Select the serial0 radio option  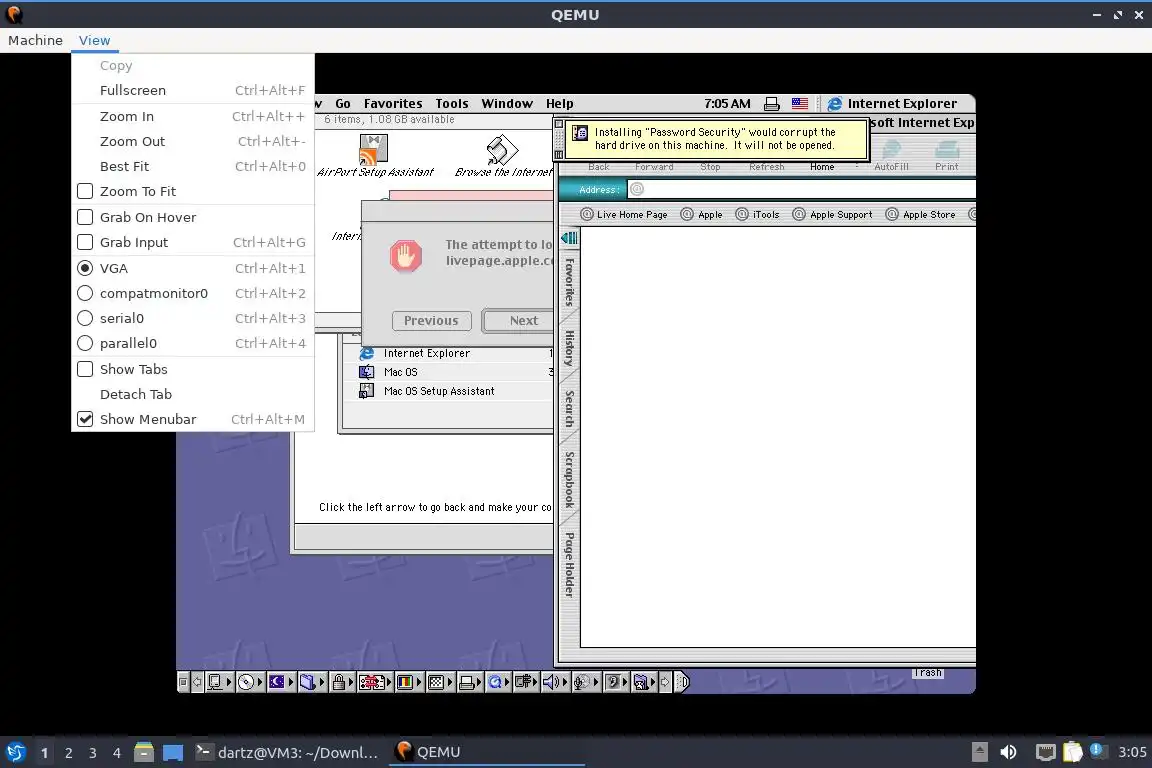[85, 318]
